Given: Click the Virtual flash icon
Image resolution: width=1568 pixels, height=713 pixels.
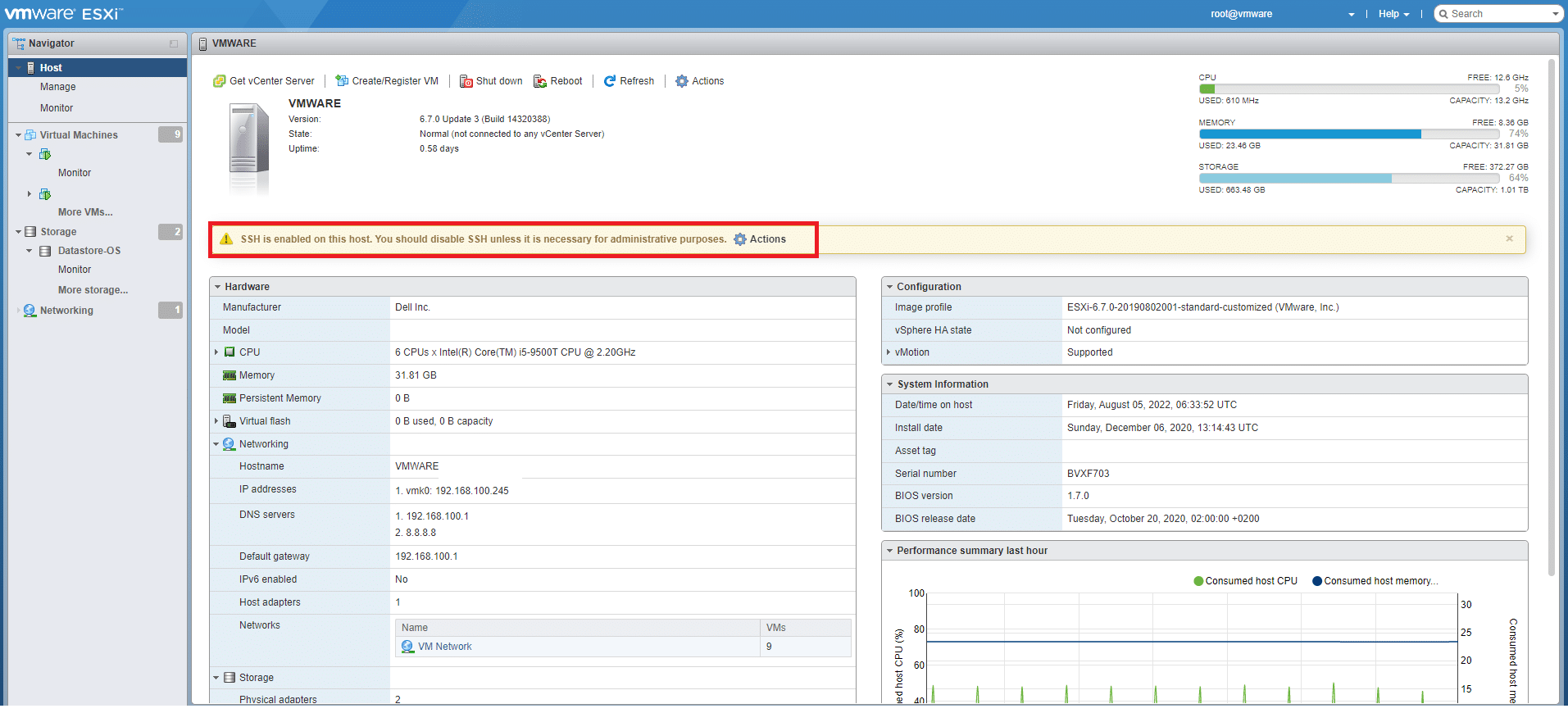Looking at the screenshot, I should [x=230, y=421].
